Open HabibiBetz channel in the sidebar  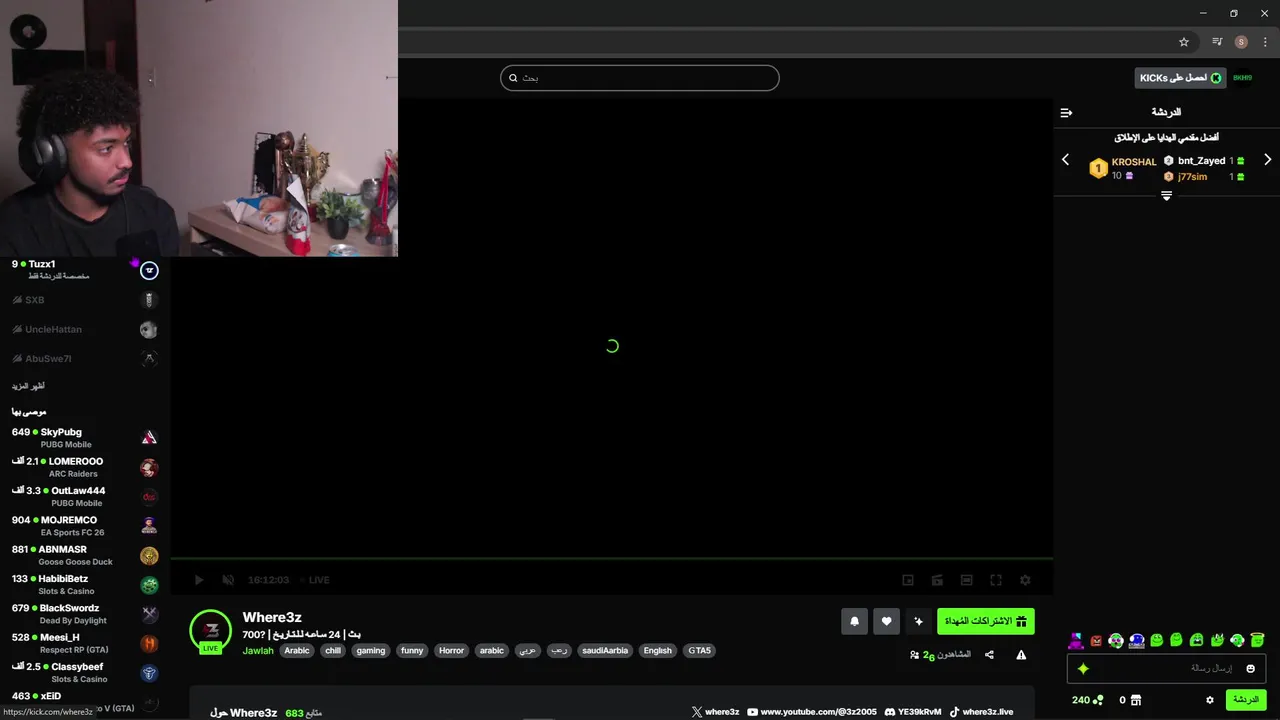[85, 584]
